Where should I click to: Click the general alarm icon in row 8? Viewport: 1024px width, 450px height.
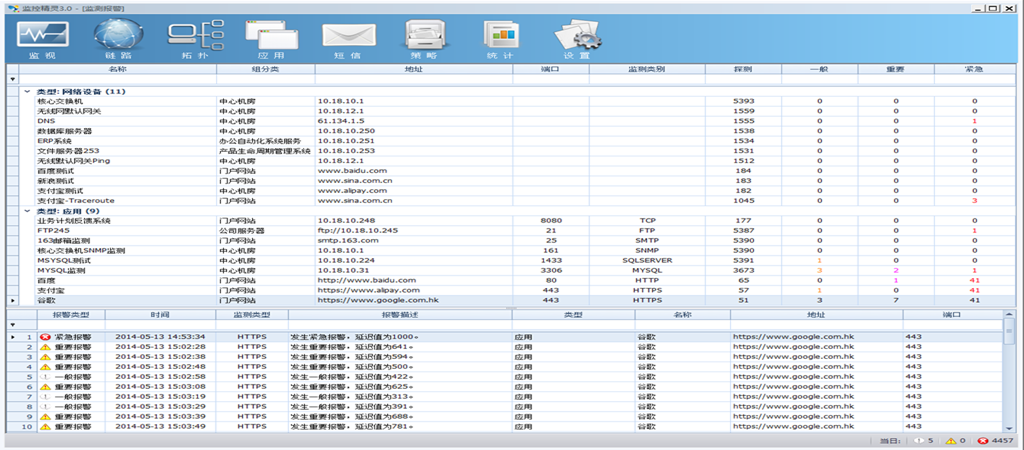tap(45, 406)
